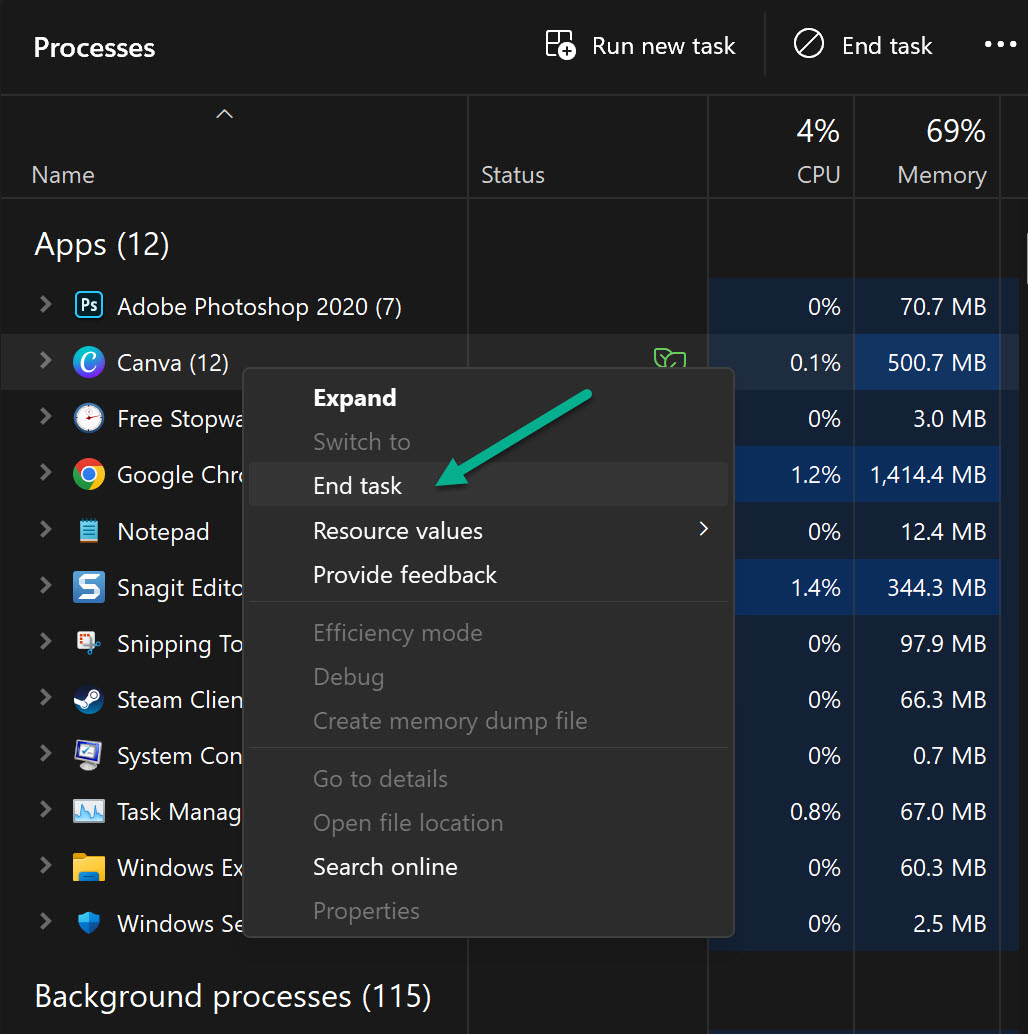Click the Task Manager app icon
The image size is (1028, 1034).
point(89,811)
